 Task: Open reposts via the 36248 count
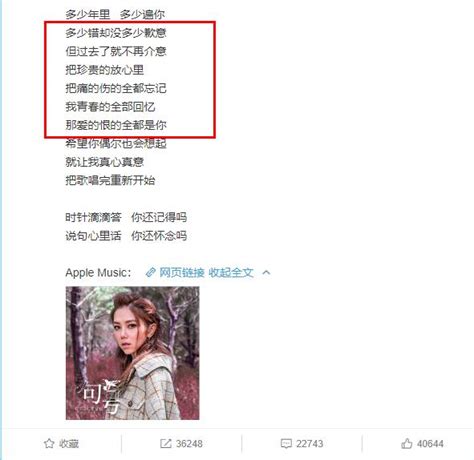point(189,444)
